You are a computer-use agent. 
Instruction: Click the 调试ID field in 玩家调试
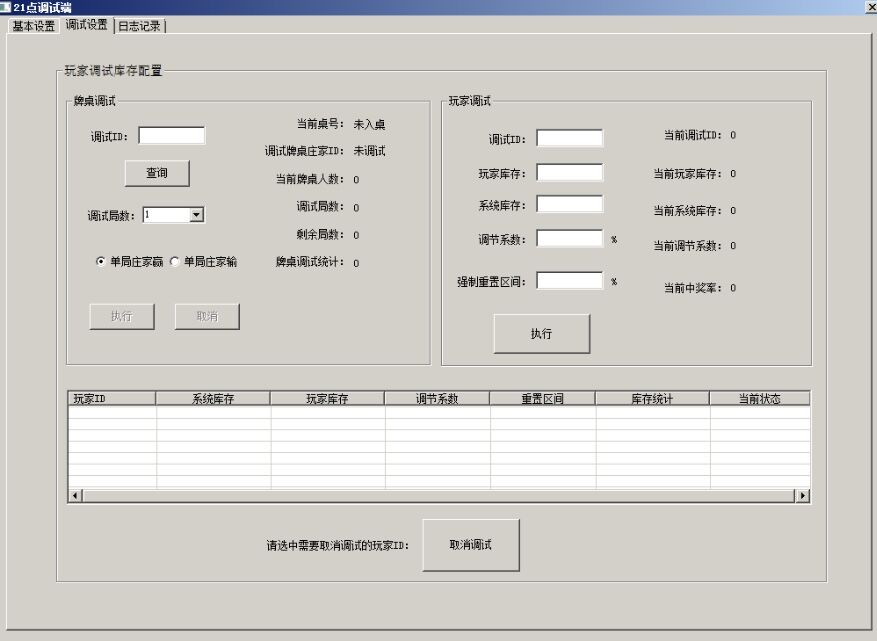569,139
